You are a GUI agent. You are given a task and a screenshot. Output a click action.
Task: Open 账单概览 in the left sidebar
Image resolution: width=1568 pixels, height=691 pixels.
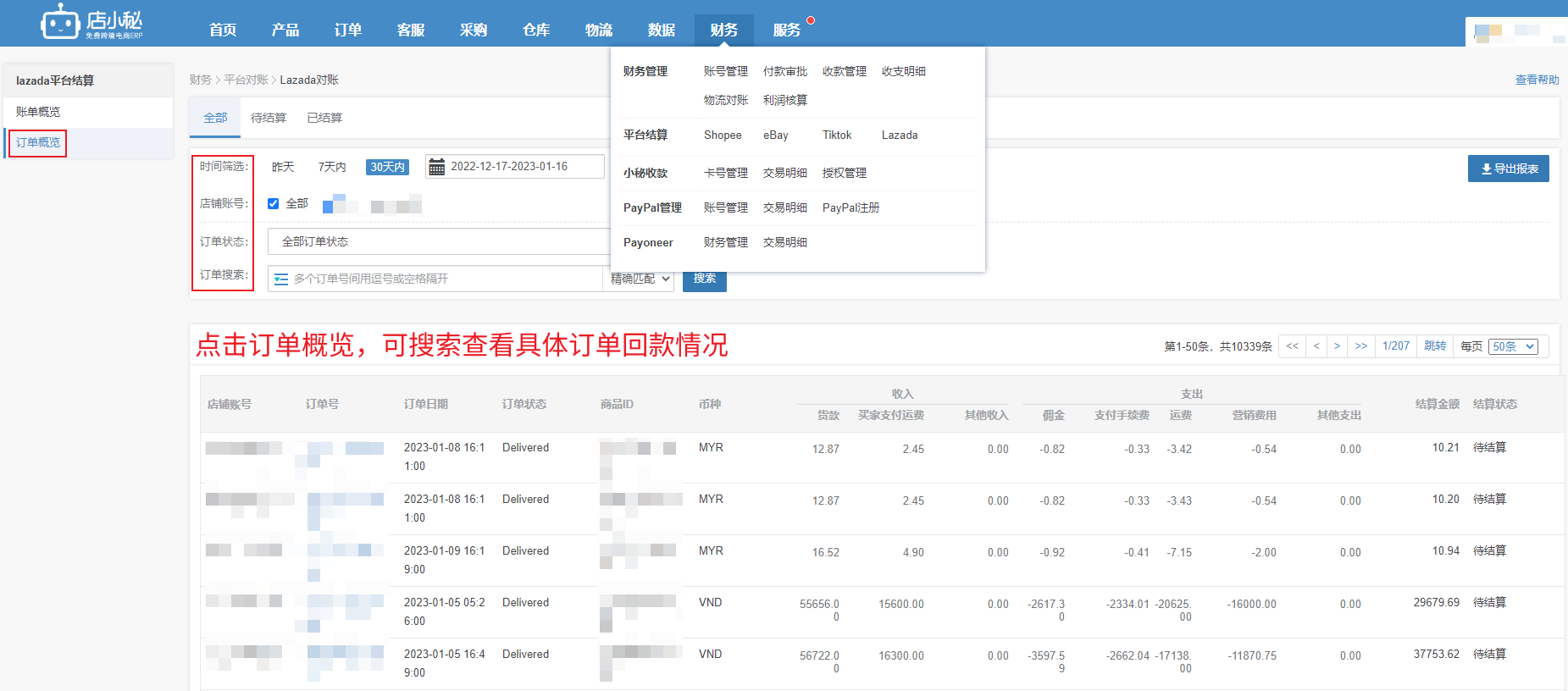click(38, 112)
